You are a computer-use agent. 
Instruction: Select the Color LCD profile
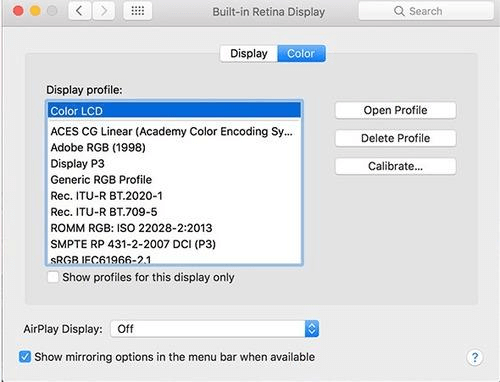174,111
